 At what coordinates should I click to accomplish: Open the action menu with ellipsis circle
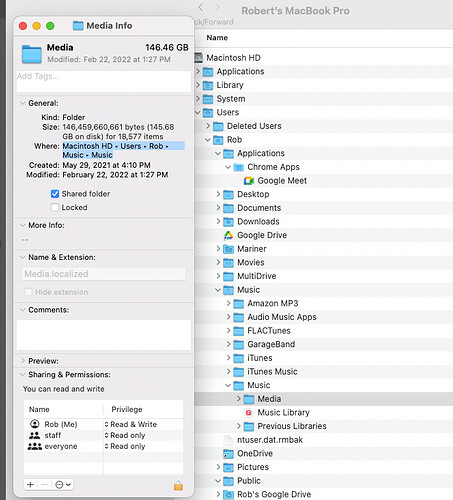coord(63,485)
